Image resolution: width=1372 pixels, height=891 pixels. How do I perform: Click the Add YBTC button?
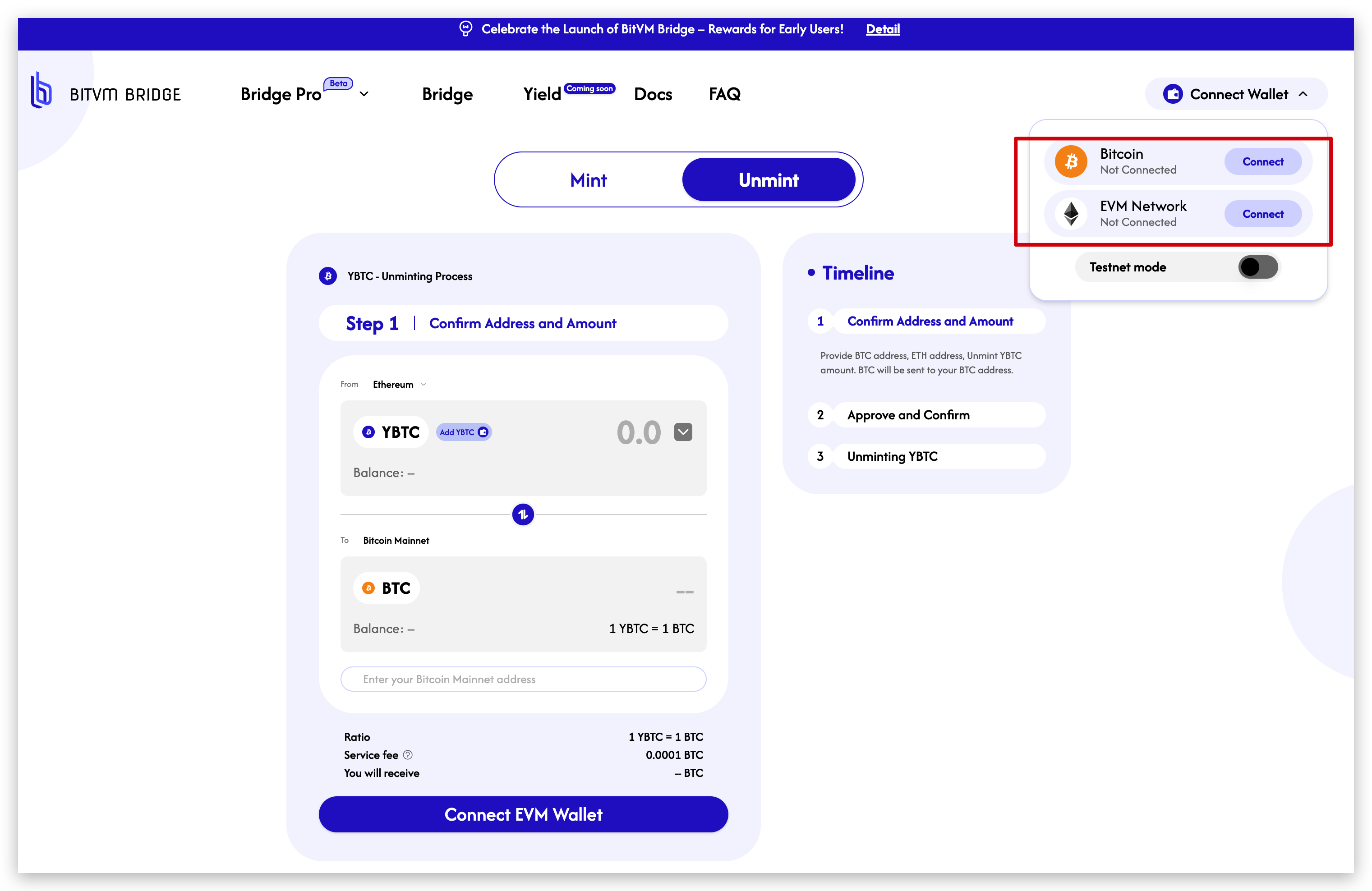point(464,432)
